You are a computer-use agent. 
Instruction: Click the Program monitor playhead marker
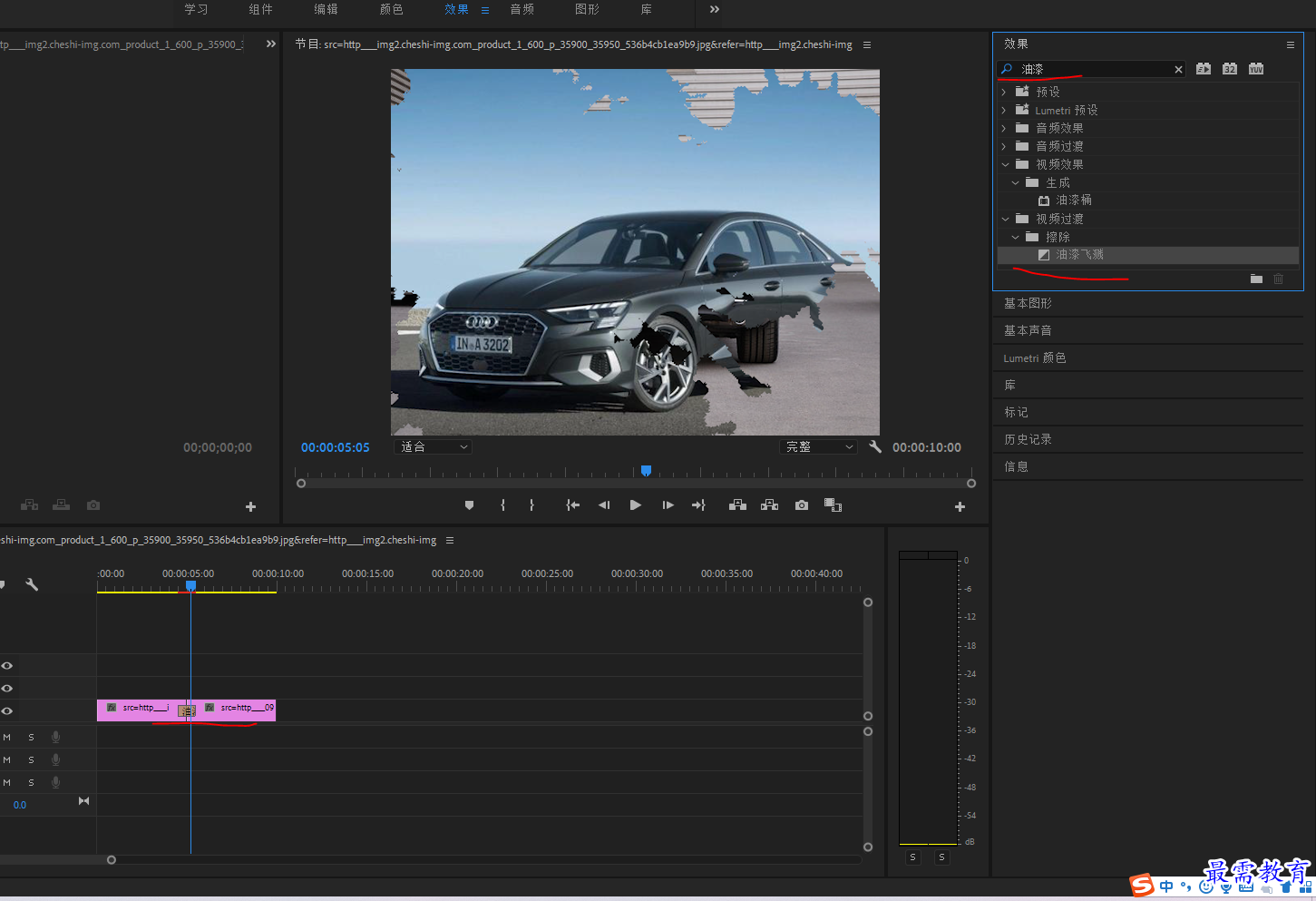pyautogui.click(x=646, y=470)
